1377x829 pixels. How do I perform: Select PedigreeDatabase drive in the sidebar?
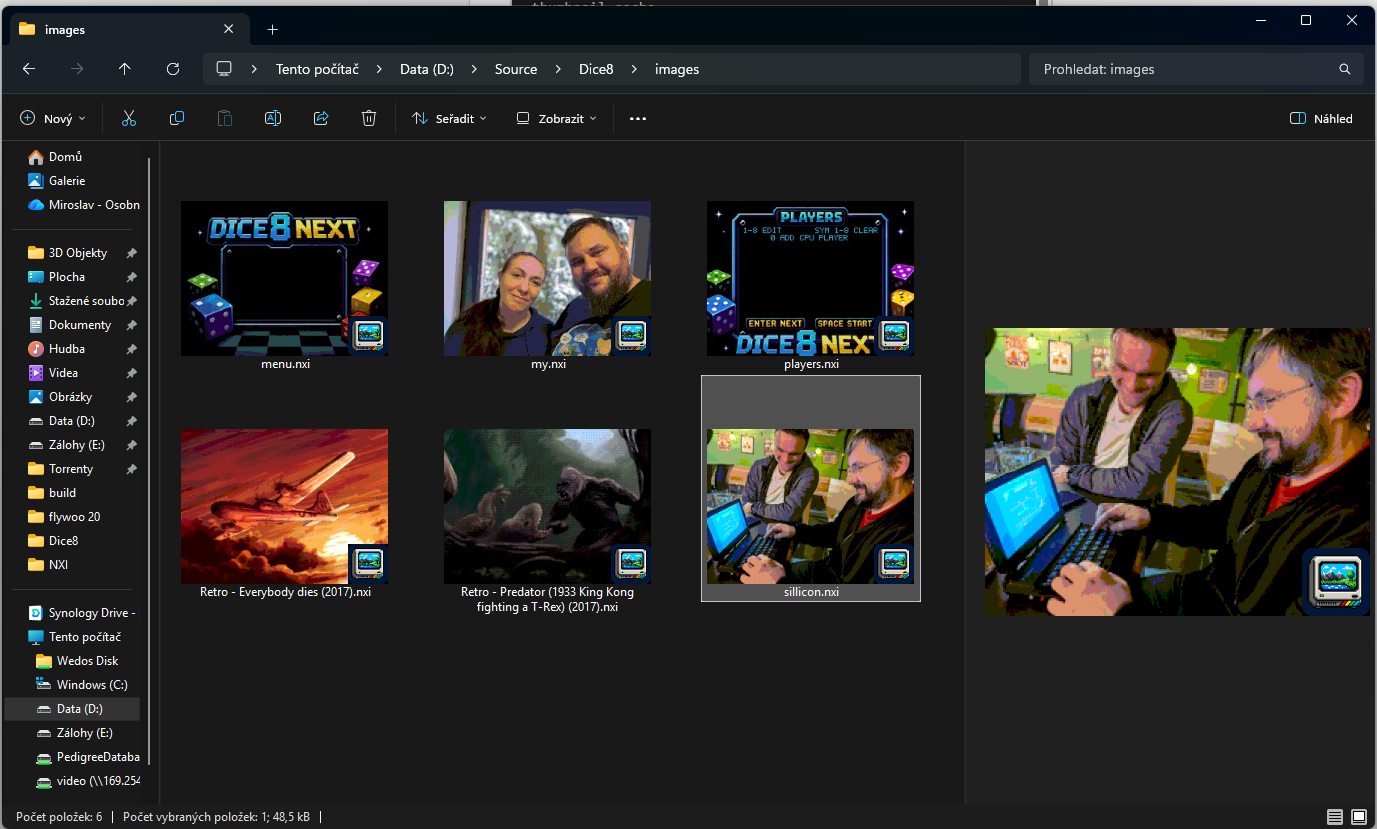pyautogui.click(x=87, y=757)
